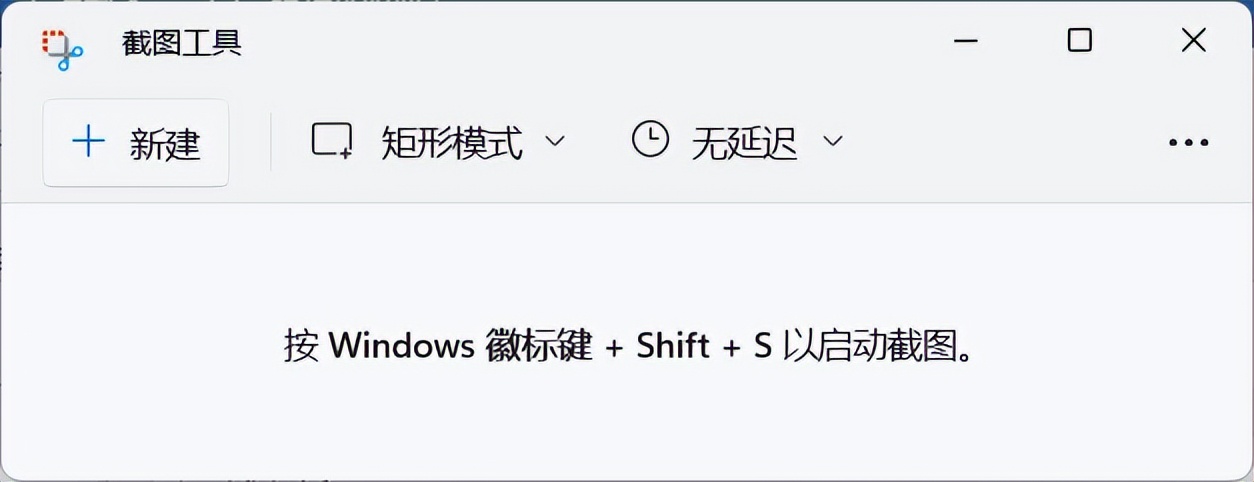Expand the chevron next to 矩形模式

(x=555, y=141)
